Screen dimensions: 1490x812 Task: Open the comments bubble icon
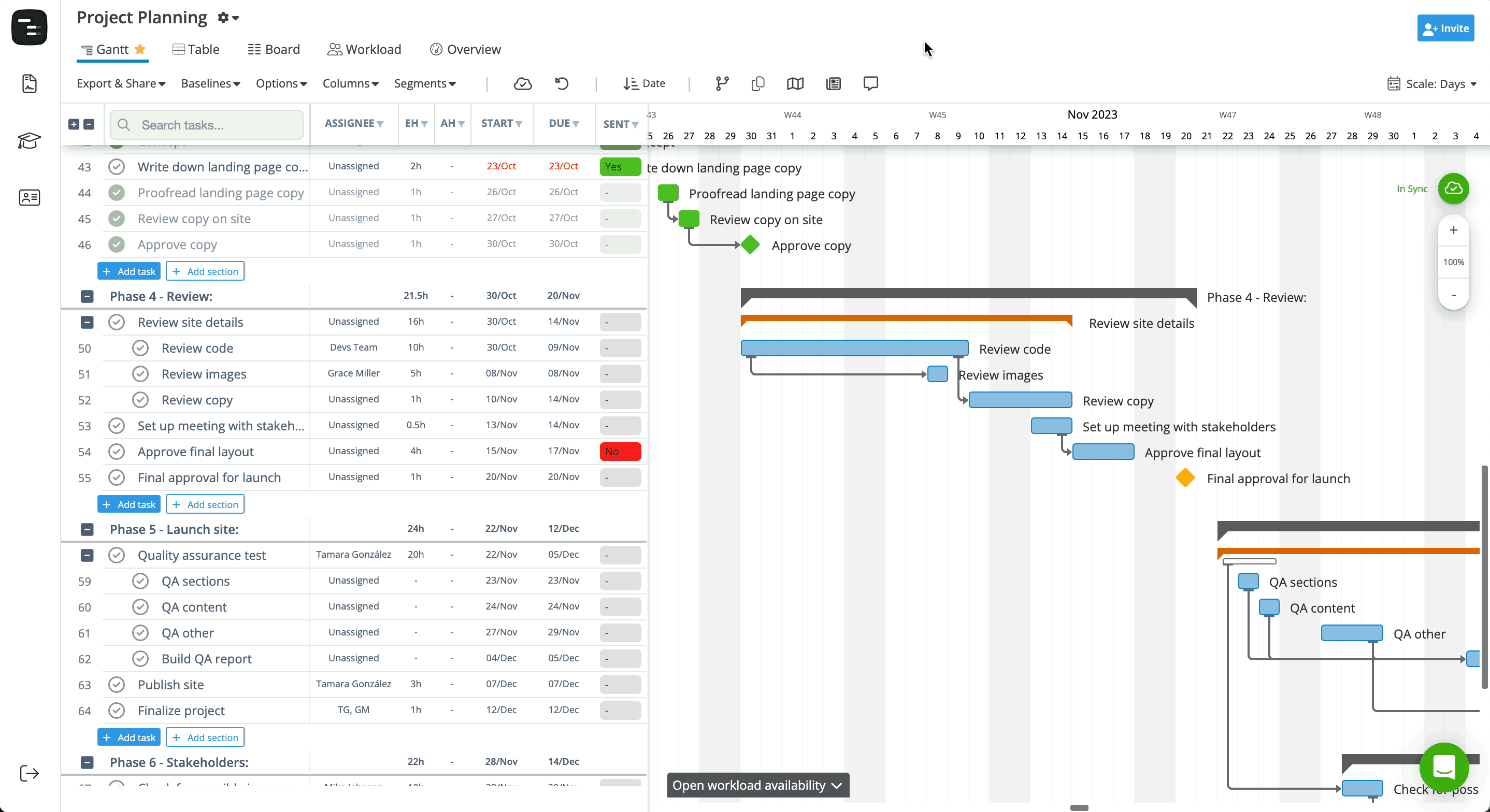click(870, 83)
